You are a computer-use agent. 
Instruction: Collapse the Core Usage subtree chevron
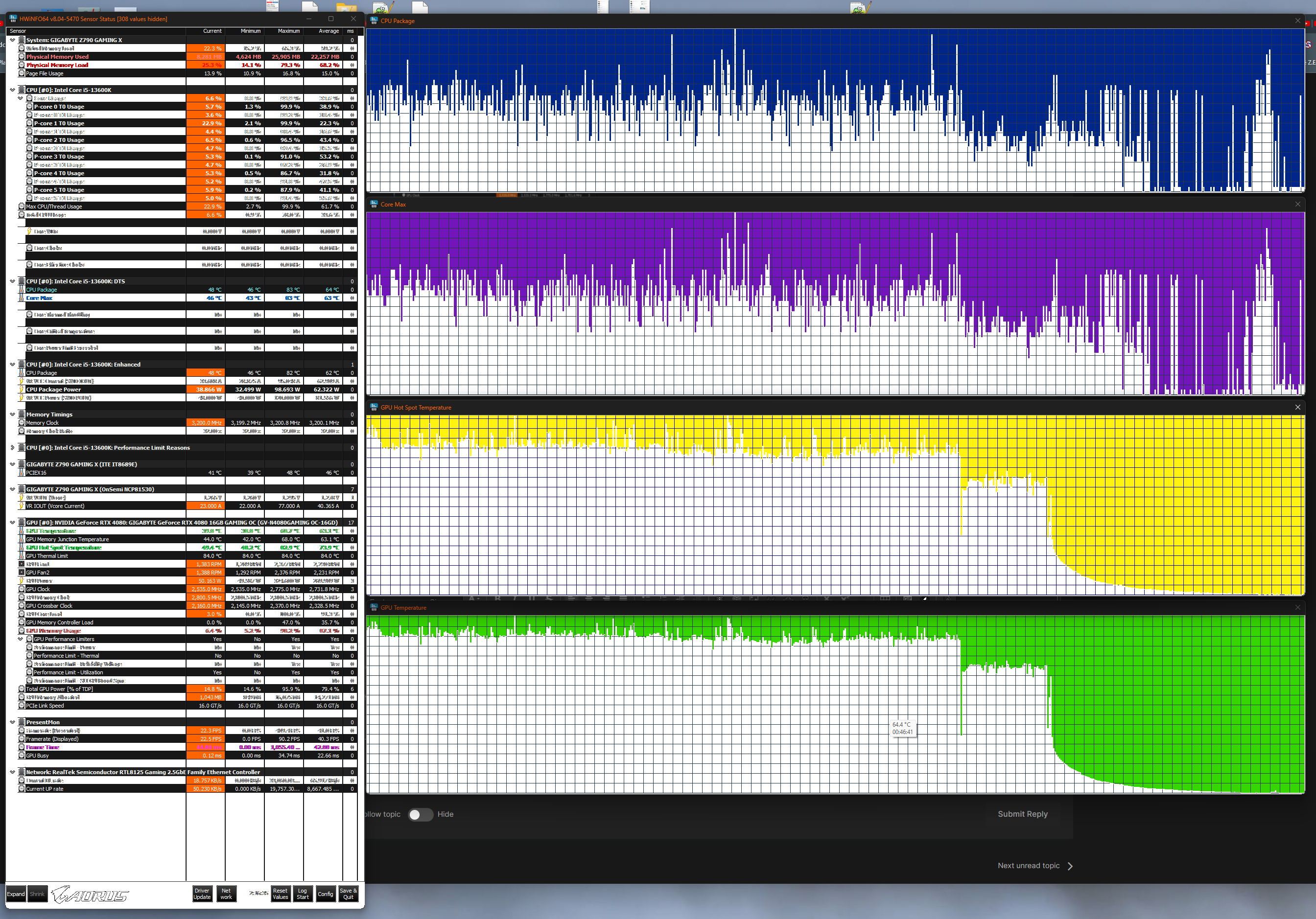(20, 98)
